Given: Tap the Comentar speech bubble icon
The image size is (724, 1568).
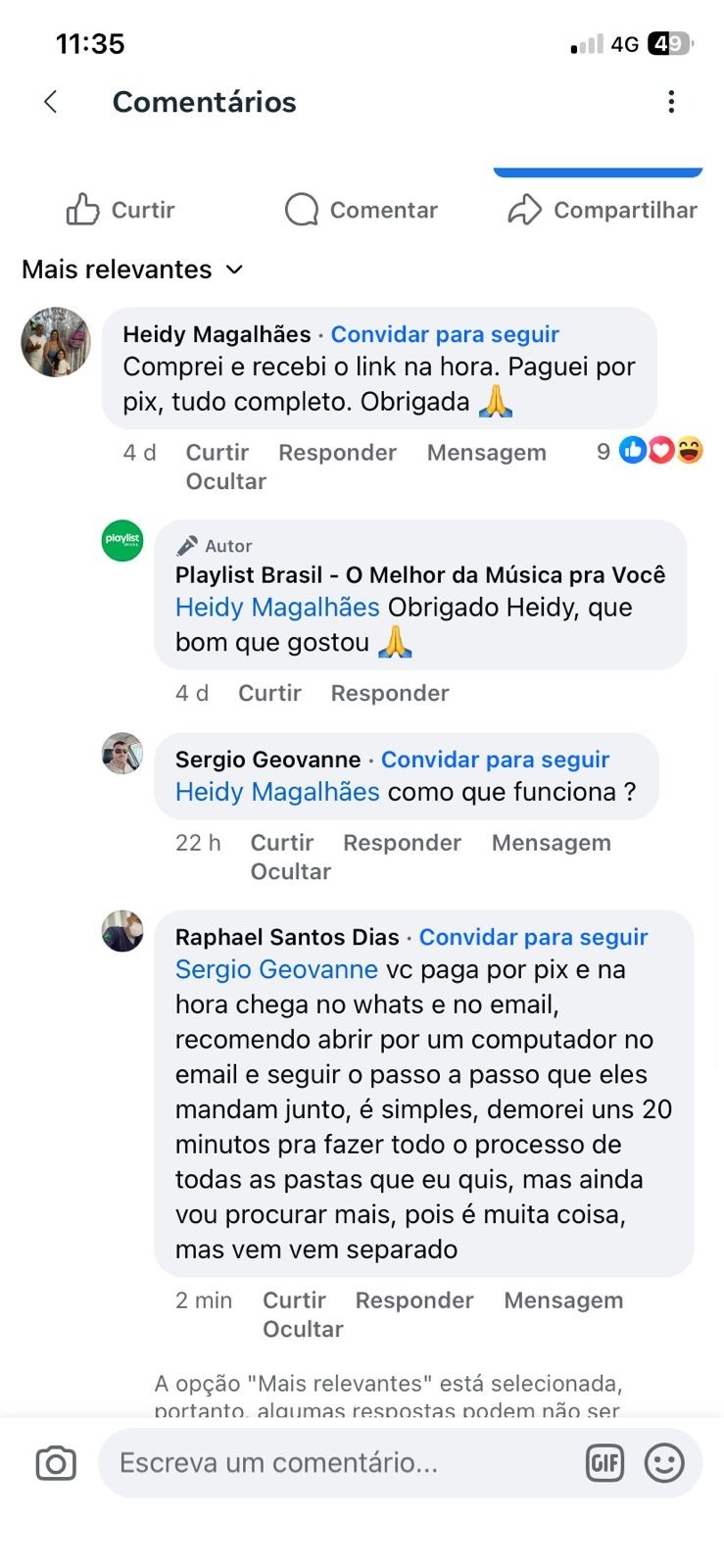Looking at the screenshot, I should pos(302,210).
